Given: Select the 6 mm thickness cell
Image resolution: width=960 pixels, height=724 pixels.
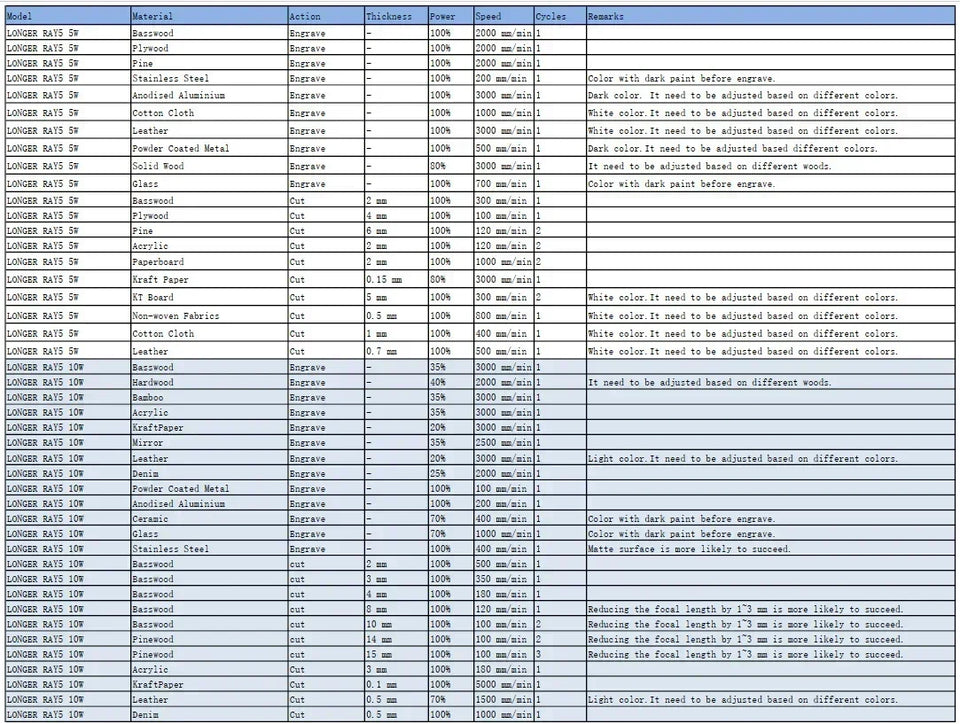Looking at the screenshot, I should (397, 231).
